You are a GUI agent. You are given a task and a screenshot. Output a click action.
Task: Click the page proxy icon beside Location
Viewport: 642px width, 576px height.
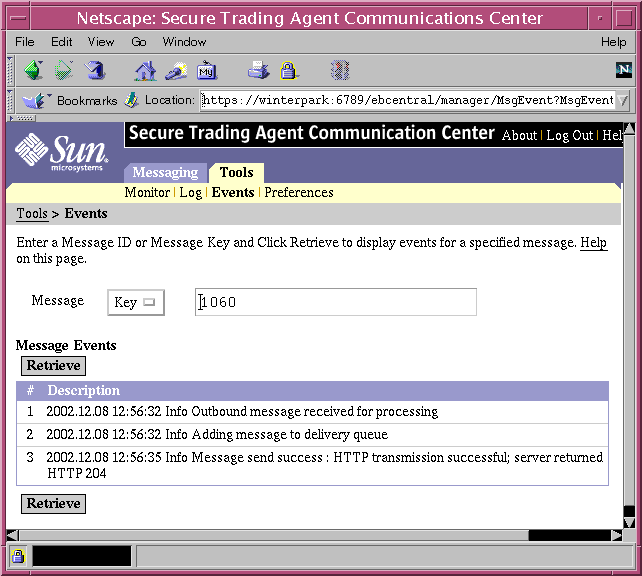tap(132, 100)
